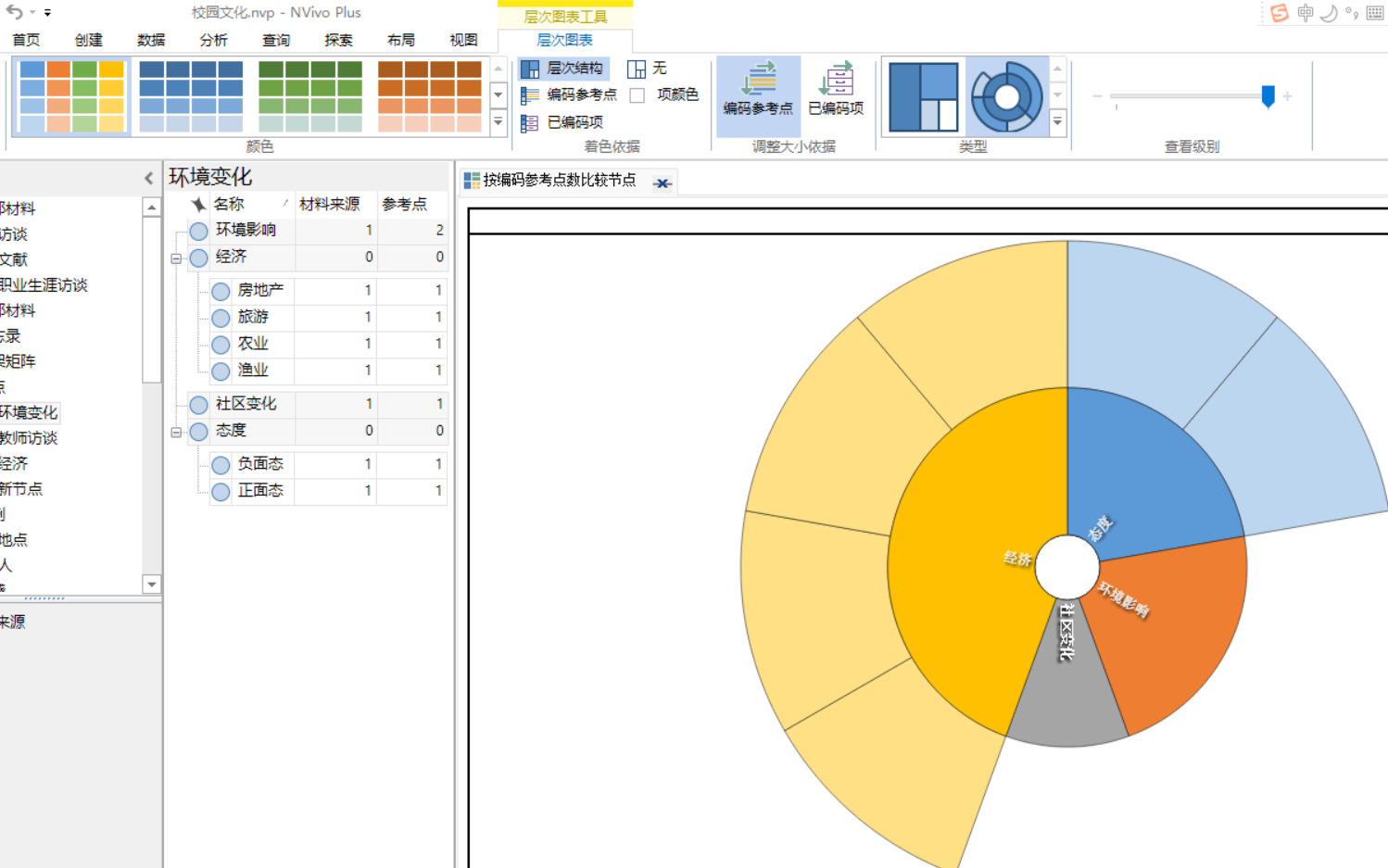Open the 查询 ribbon tab

(x=276, y=40)
